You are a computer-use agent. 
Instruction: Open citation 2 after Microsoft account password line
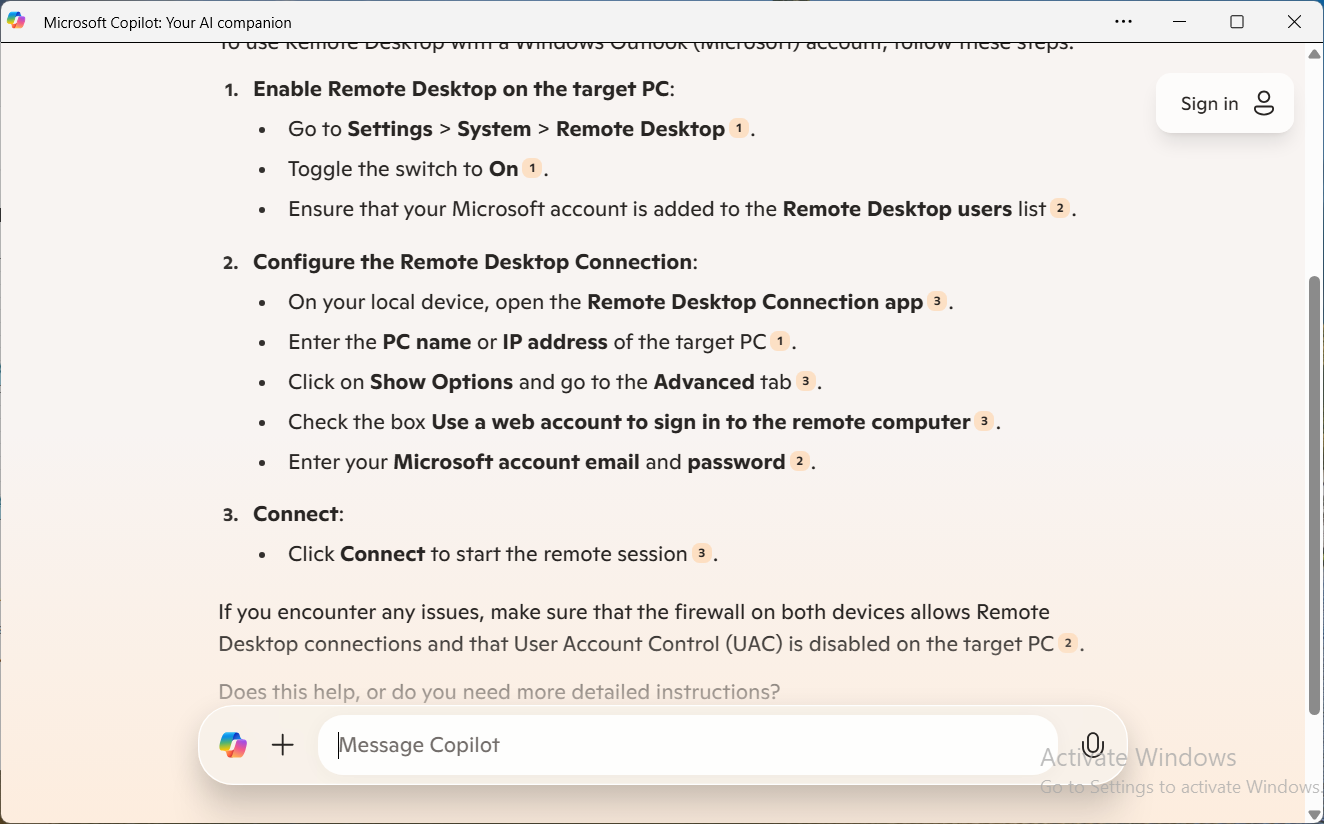(x=799, y=461)
